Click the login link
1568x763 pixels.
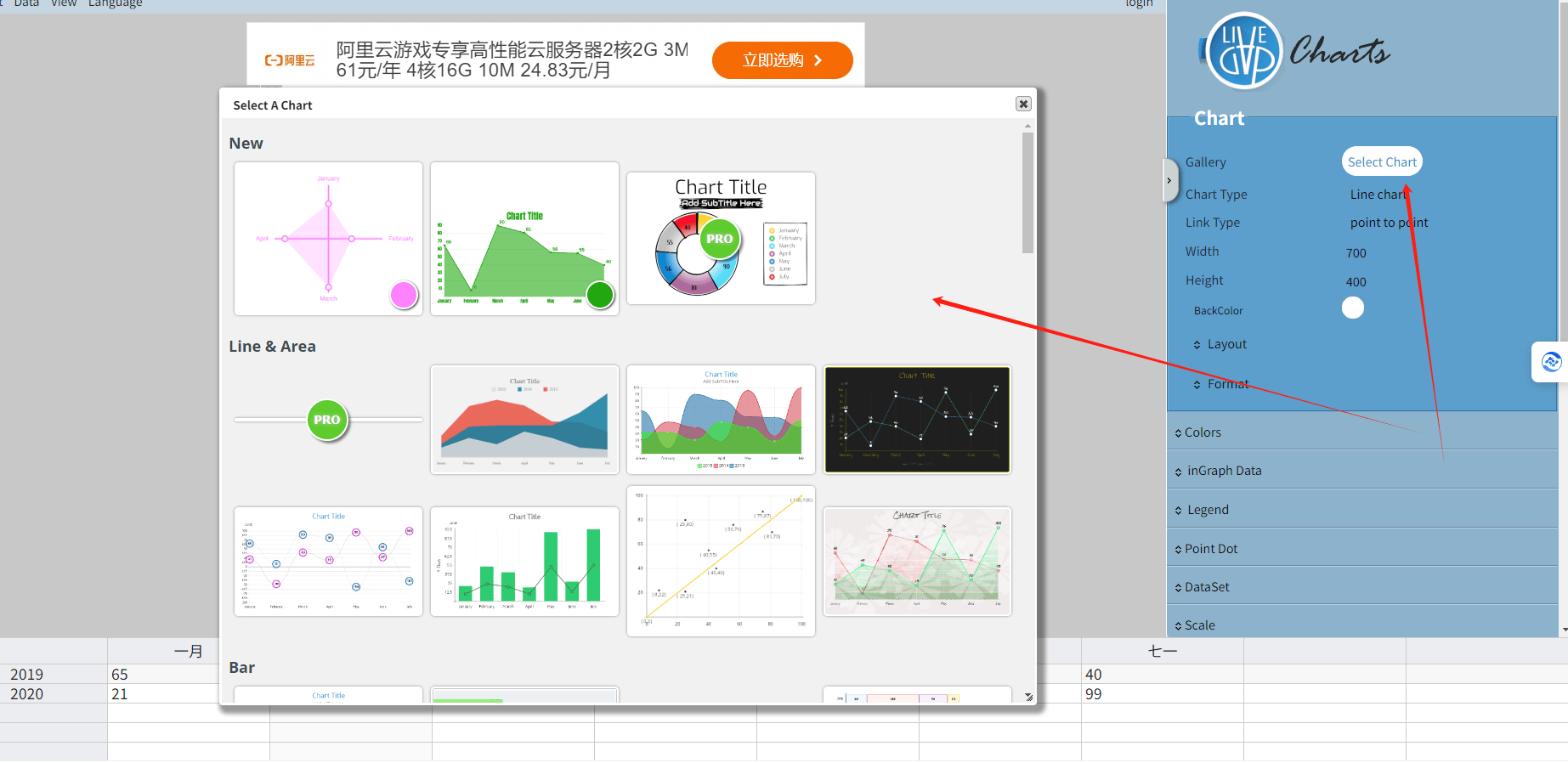pyautogui.click(x=1139, y=3)
